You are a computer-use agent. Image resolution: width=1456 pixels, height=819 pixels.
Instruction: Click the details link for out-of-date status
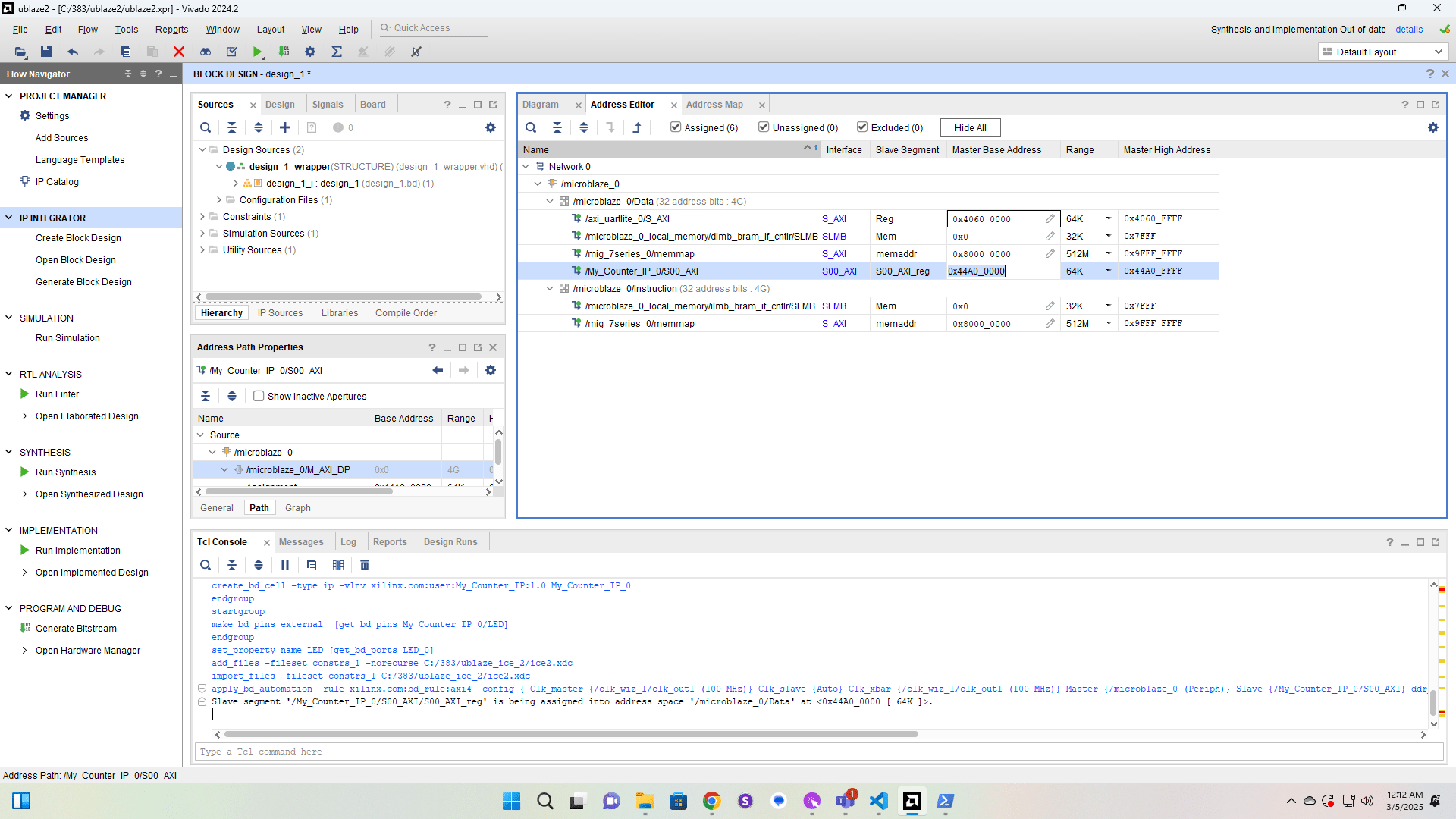1409,30
